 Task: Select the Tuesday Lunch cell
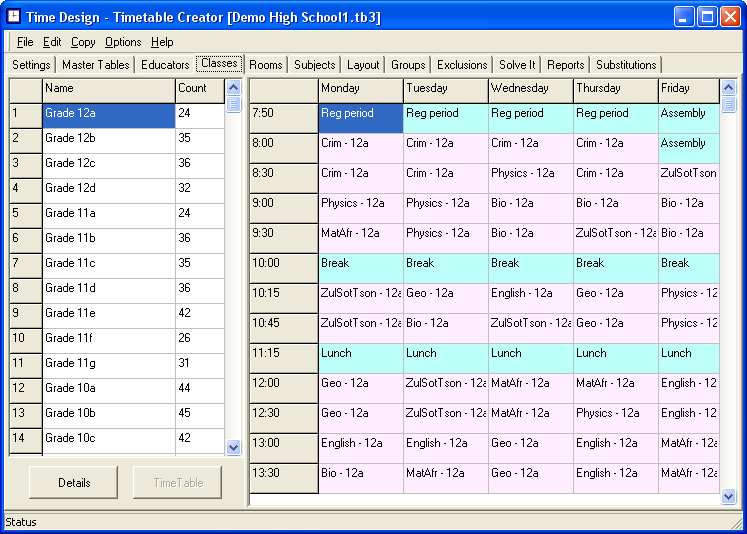tap(445, 354)
